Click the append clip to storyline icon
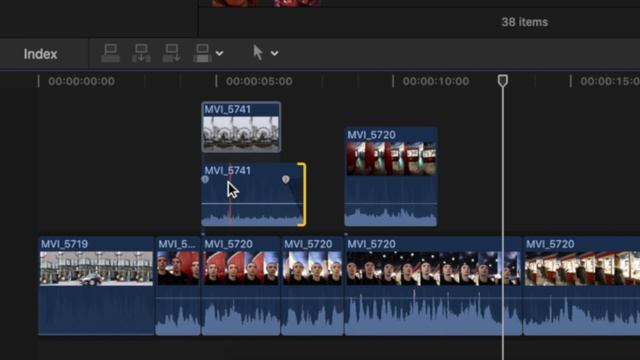Viewport: 640px width, 360px height. coord(172,53)
